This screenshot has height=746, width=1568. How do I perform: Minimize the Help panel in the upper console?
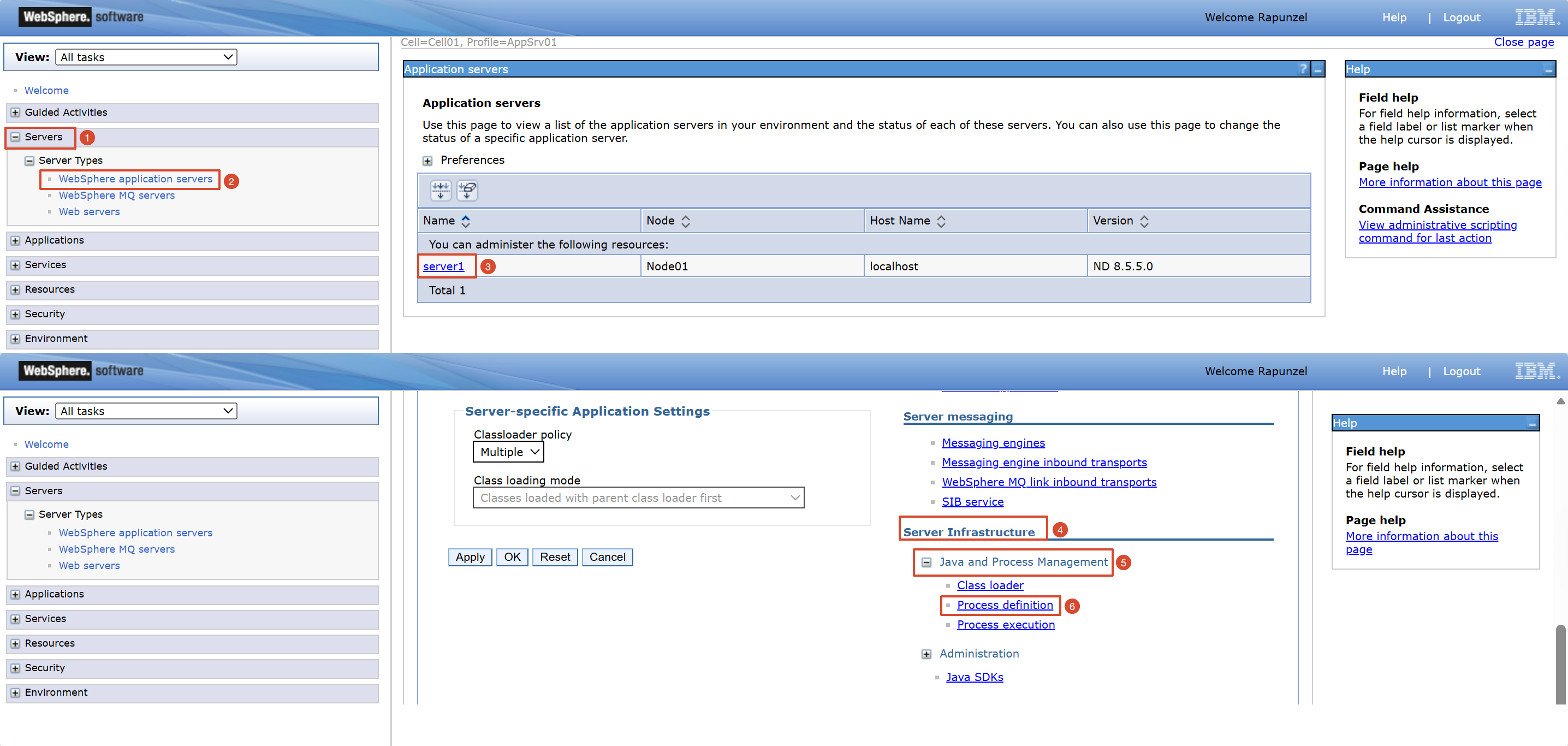pyautogui.click(x=1548, y=69)
